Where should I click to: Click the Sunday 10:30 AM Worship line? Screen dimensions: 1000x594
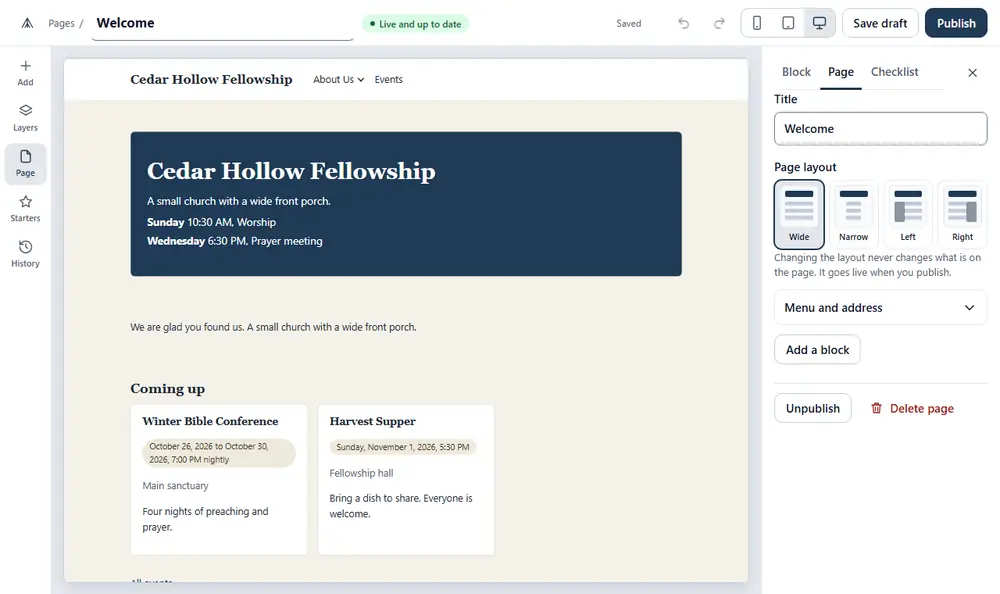pos(211,222)
